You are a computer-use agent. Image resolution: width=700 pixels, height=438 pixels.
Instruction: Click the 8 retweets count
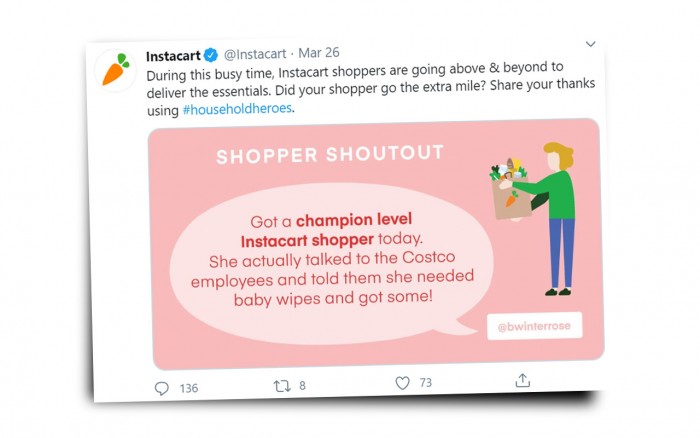click(302, 385)
